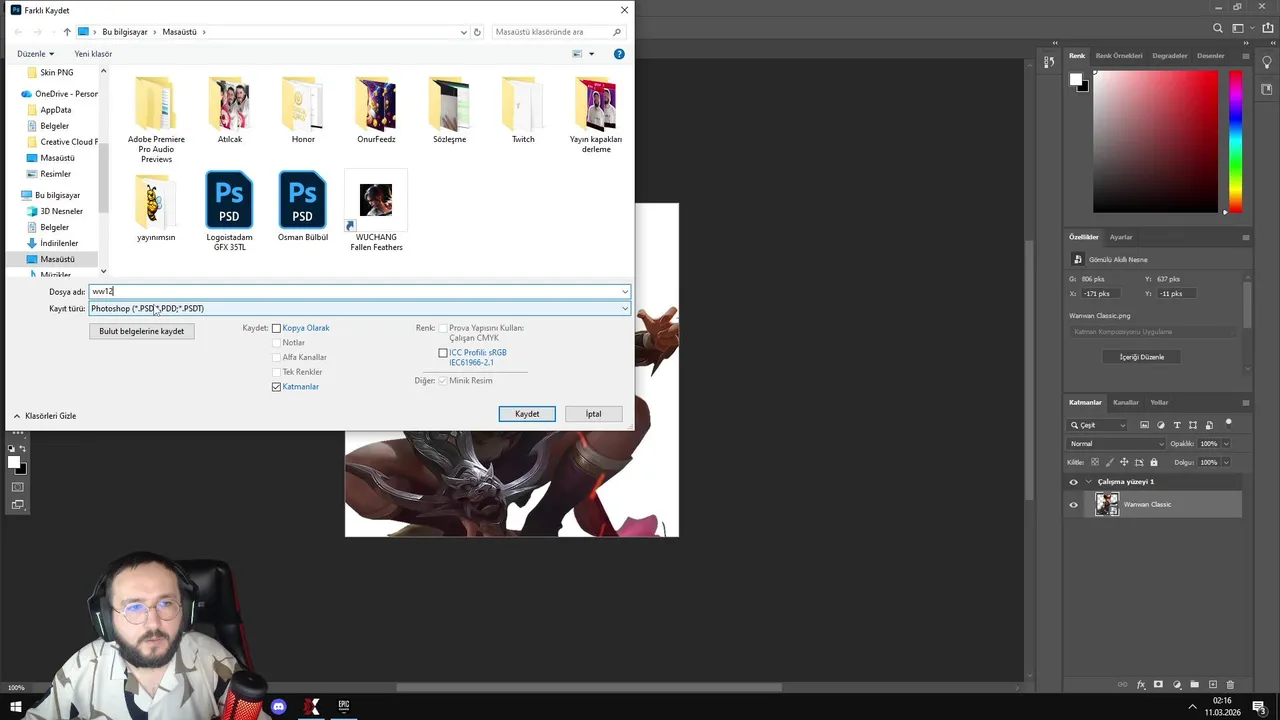Pick a color in the red gradient field

tap(1156, 142)
